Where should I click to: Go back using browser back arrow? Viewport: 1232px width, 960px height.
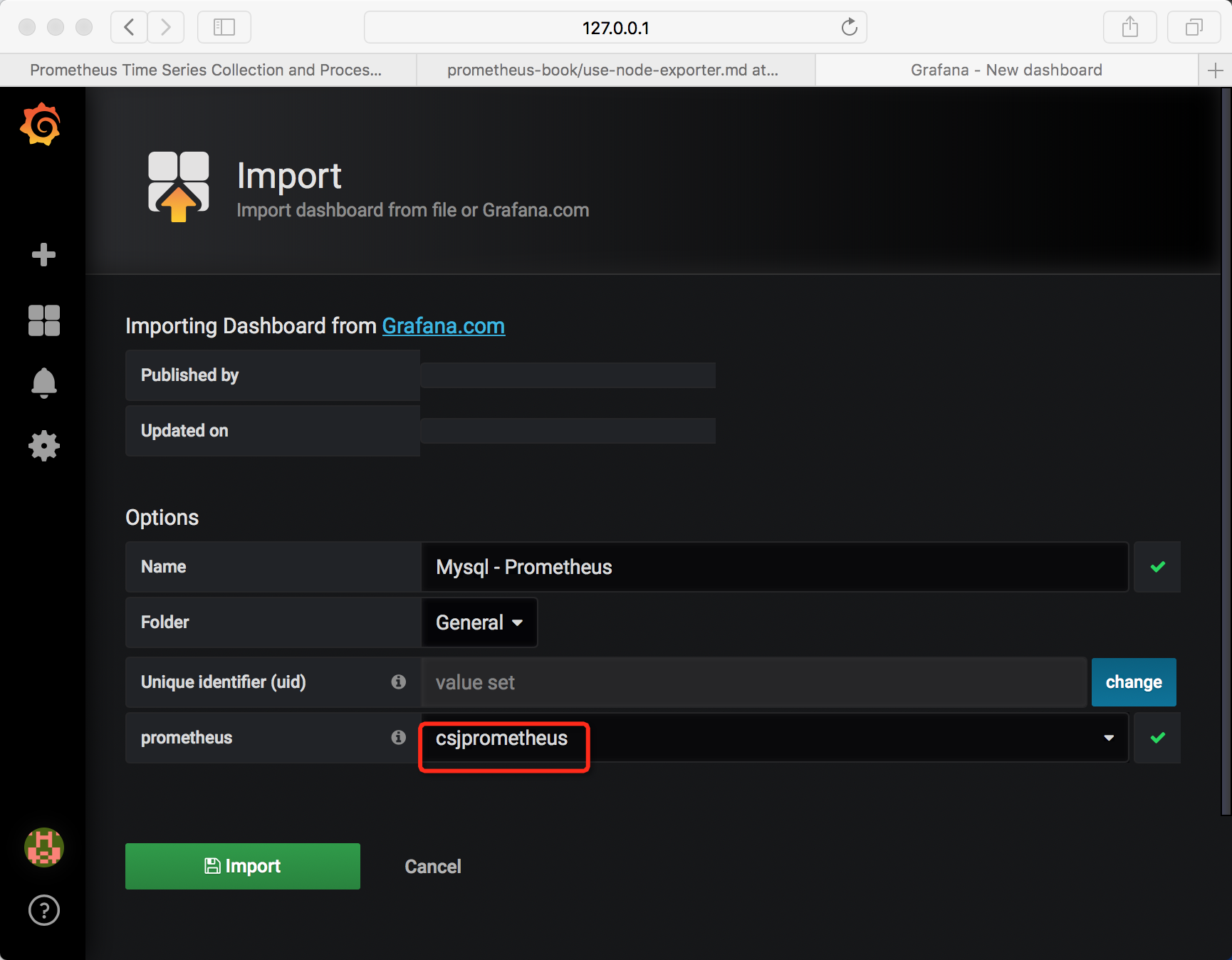129,27
